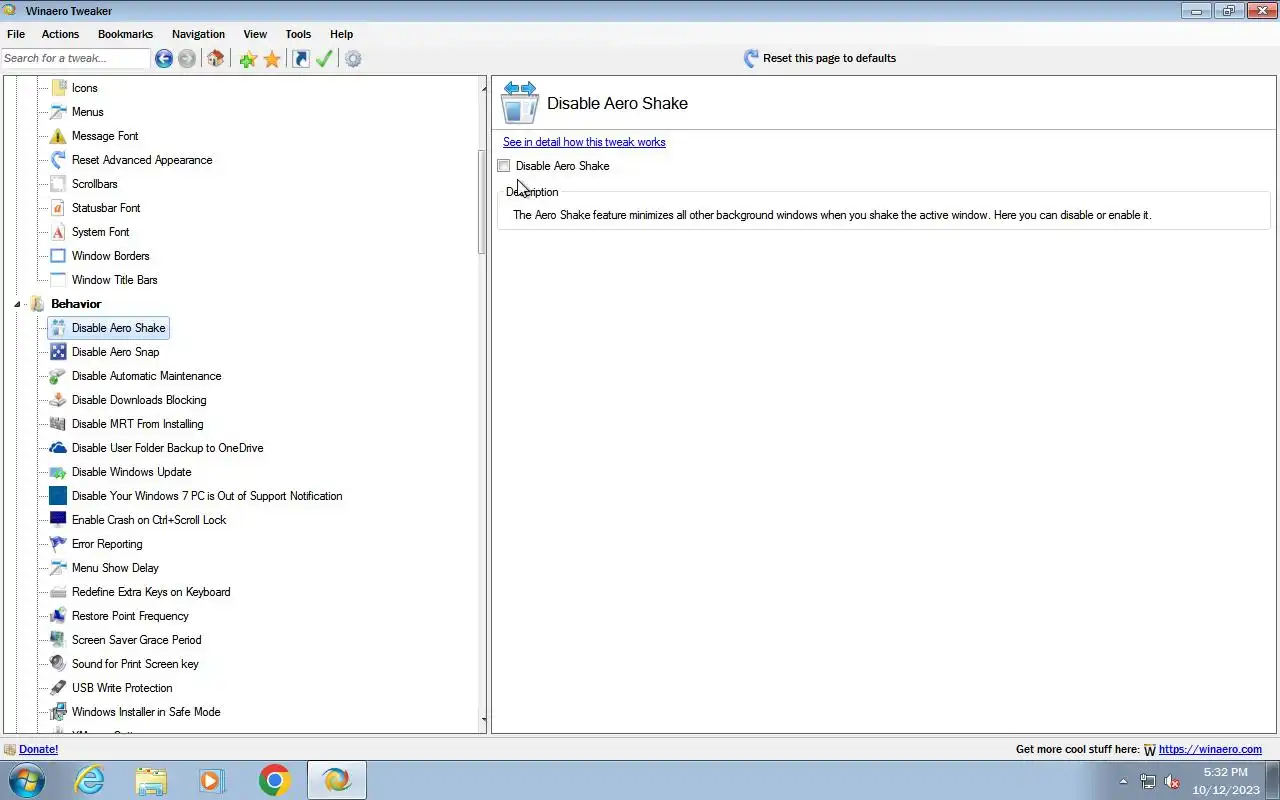The width and height of the screenshot is (1280, 800).
Task: Click the Reset Advanced Appearance icon
Action: click(58, 160)
